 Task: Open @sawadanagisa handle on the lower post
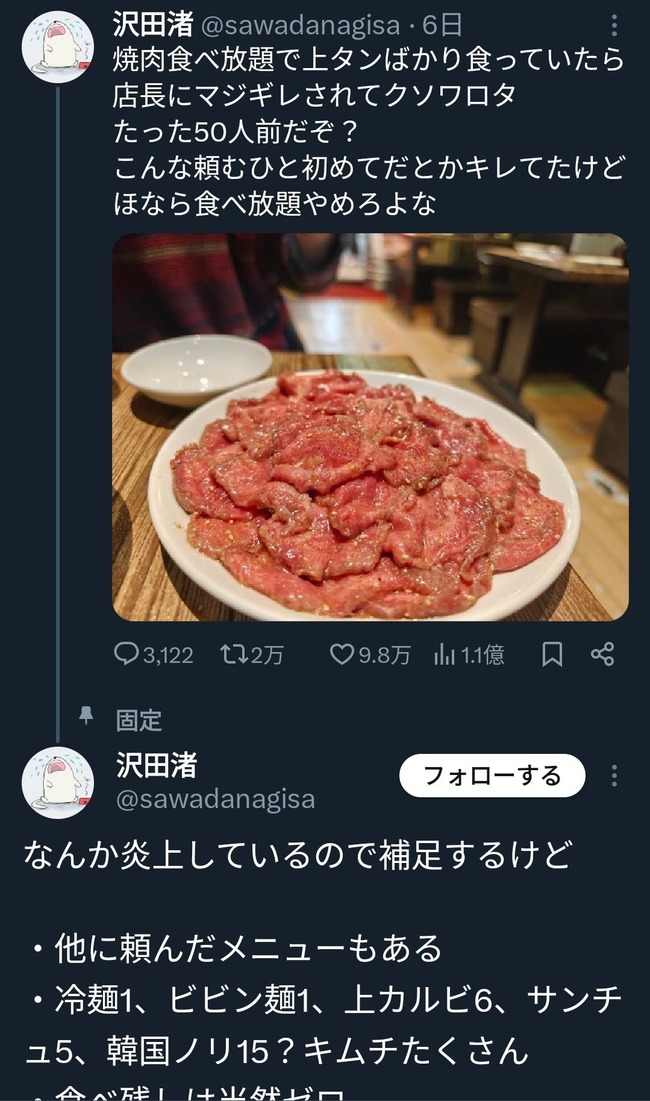[215, 800]
